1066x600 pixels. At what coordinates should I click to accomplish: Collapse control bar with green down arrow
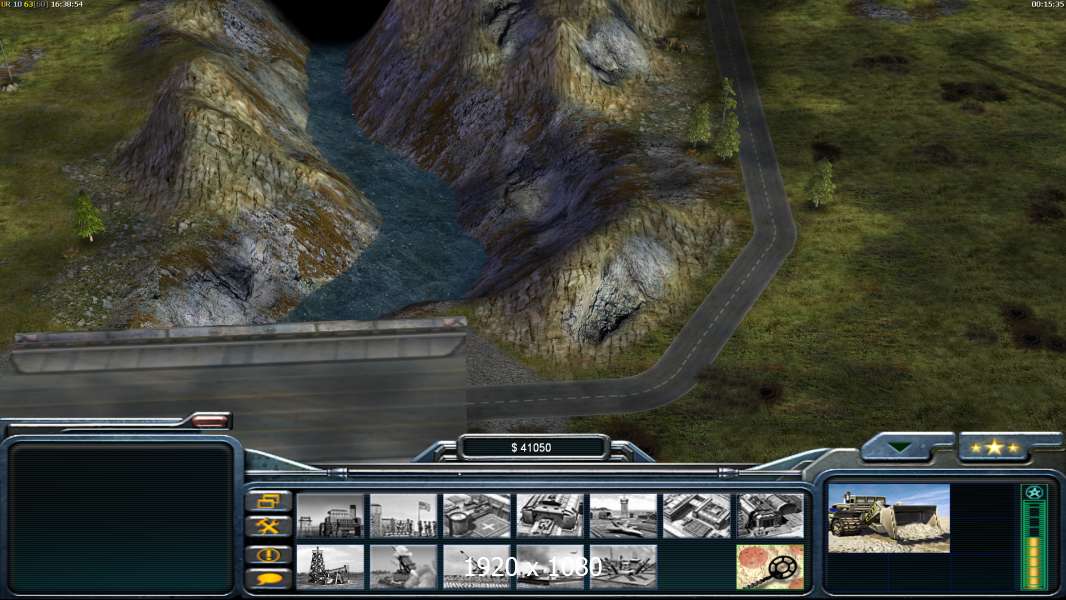pos(901,447)
